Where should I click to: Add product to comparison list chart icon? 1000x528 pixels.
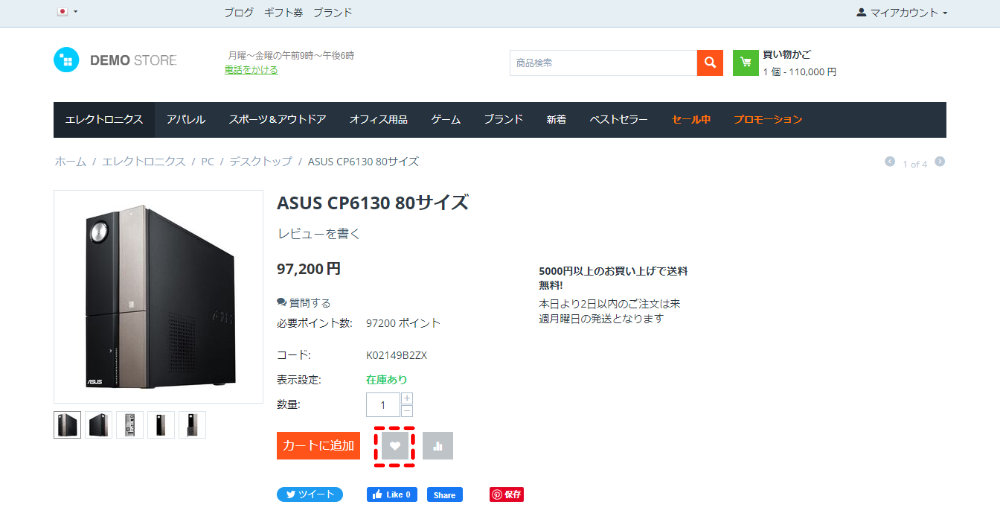pyautogui.click(x=438, y=446)
